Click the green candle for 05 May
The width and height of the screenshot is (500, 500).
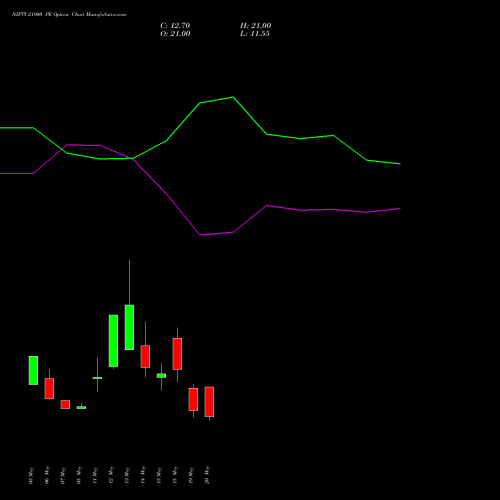33,370
